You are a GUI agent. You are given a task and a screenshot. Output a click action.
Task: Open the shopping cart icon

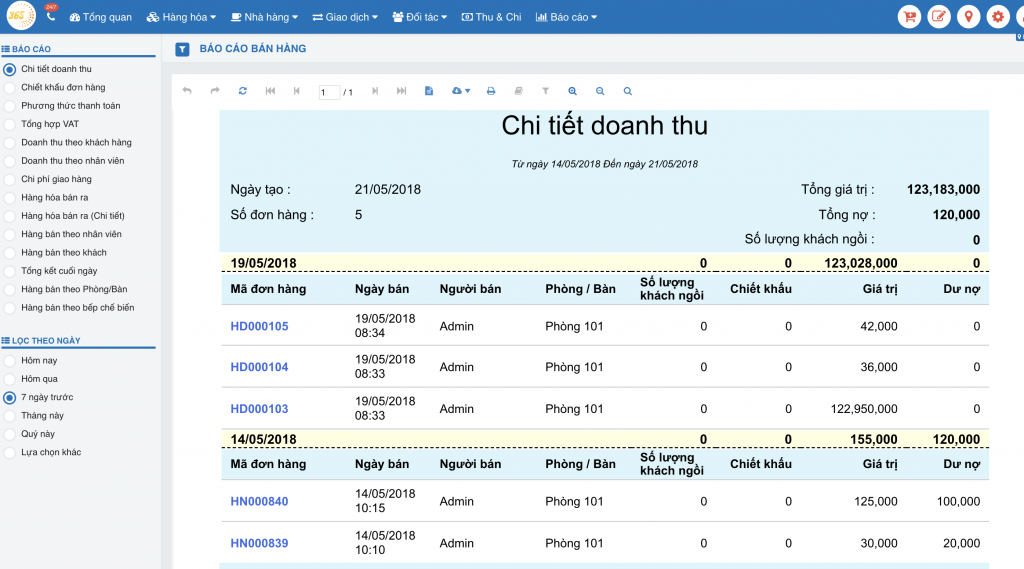pyautogui.click(x=909, y=17)
